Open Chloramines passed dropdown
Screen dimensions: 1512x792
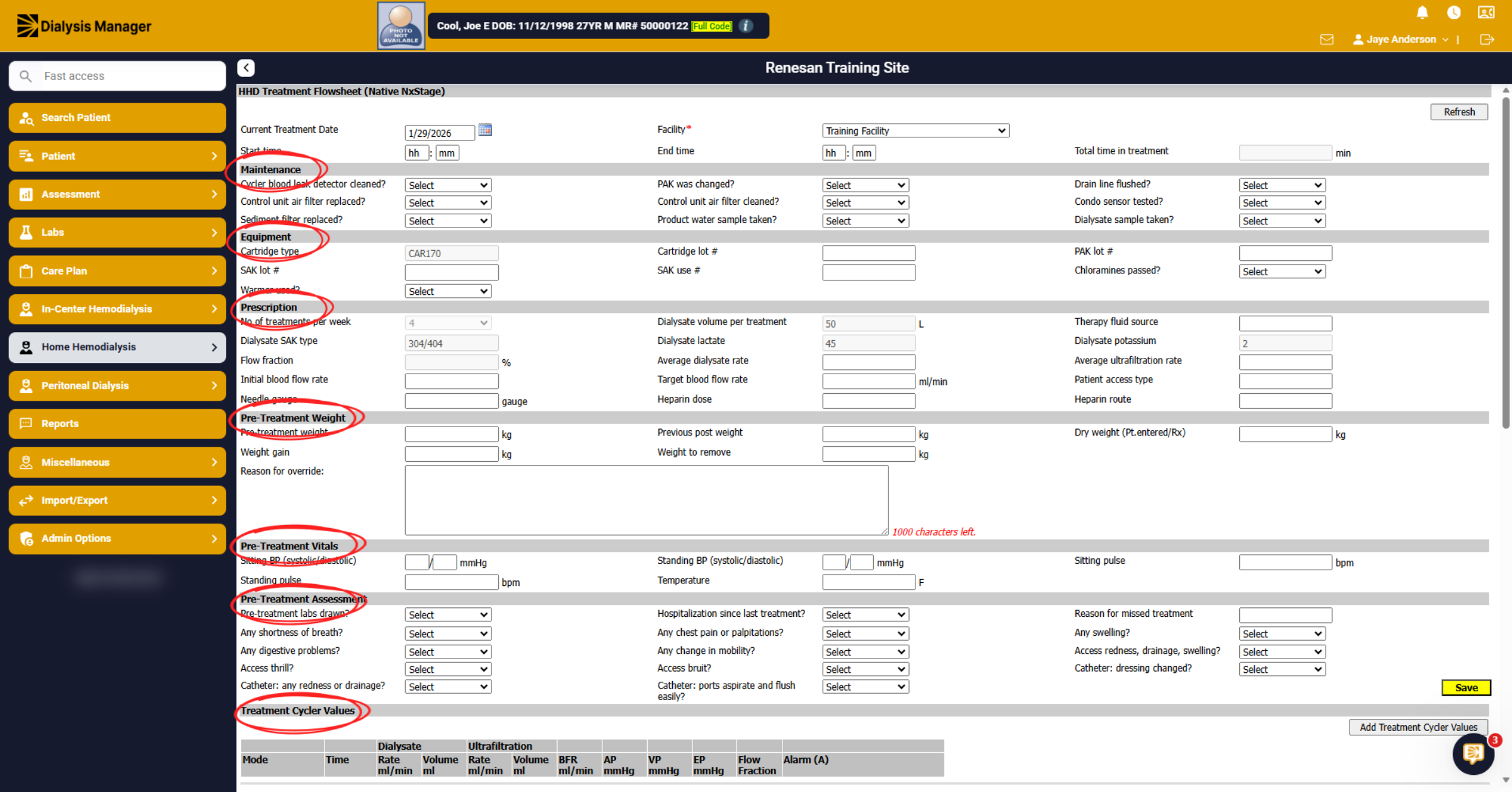1282,272
